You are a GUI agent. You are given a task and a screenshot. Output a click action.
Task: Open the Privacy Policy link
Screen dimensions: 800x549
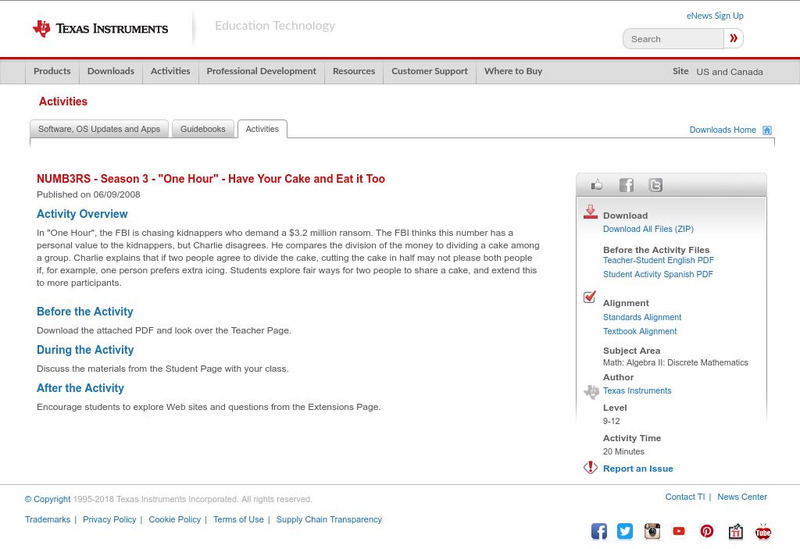coord(109,519)
